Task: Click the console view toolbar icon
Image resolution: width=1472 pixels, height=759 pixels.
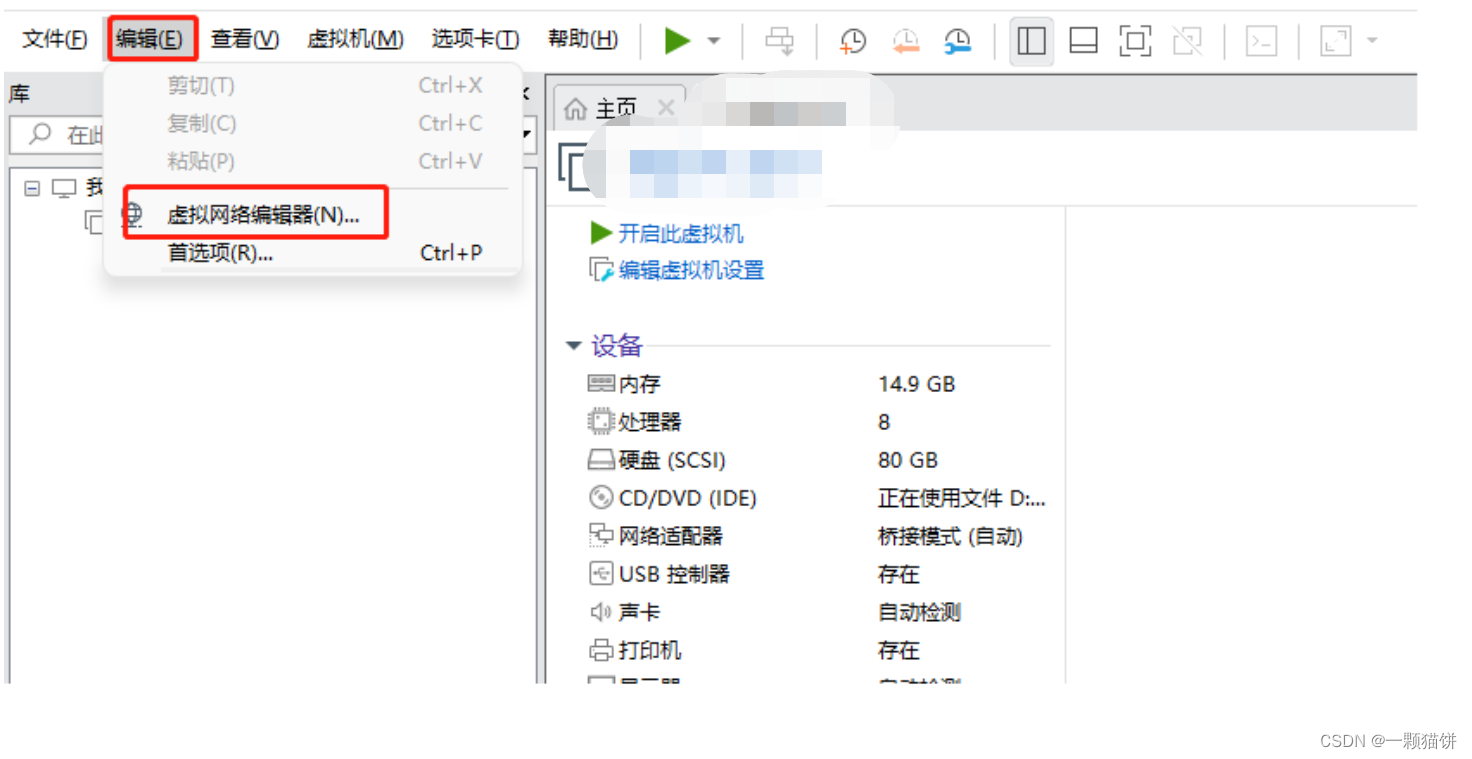Action: [1262, 41]
